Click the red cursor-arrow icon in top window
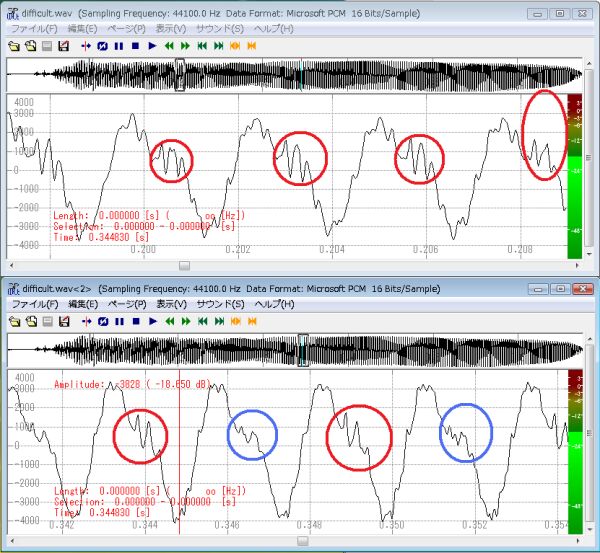The height and width of the screenshot is (553, 600). click(x=86, y=46)
